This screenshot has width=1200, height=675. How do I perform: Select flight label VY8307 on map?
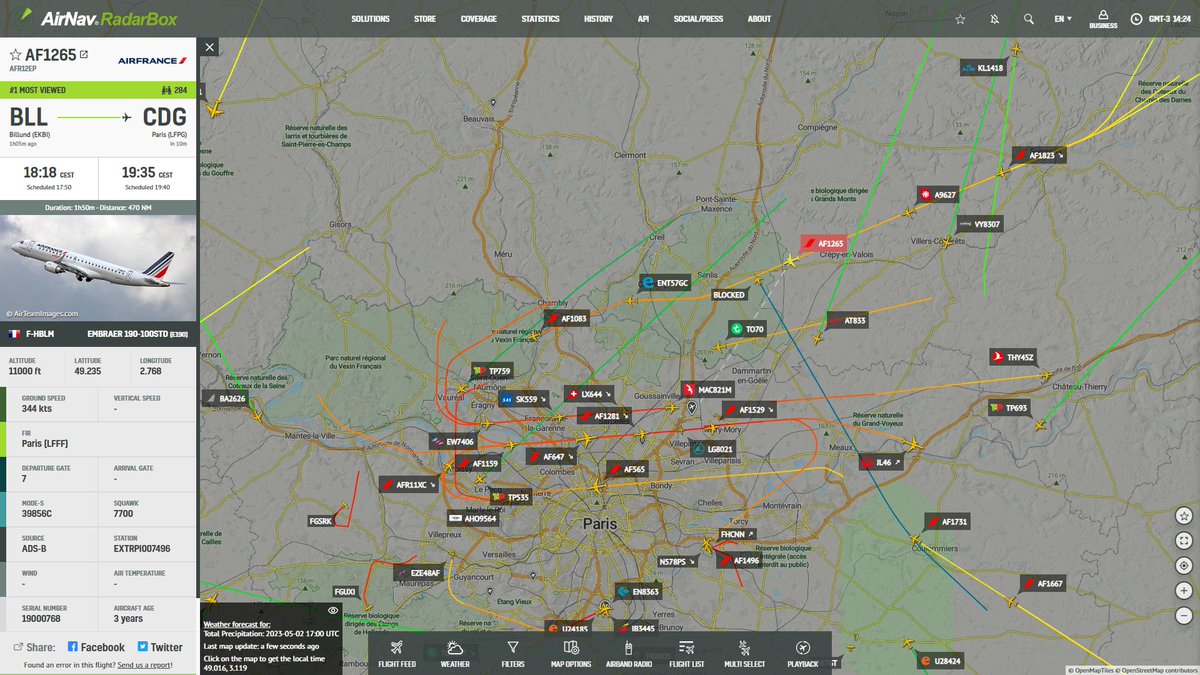(981, 224)
